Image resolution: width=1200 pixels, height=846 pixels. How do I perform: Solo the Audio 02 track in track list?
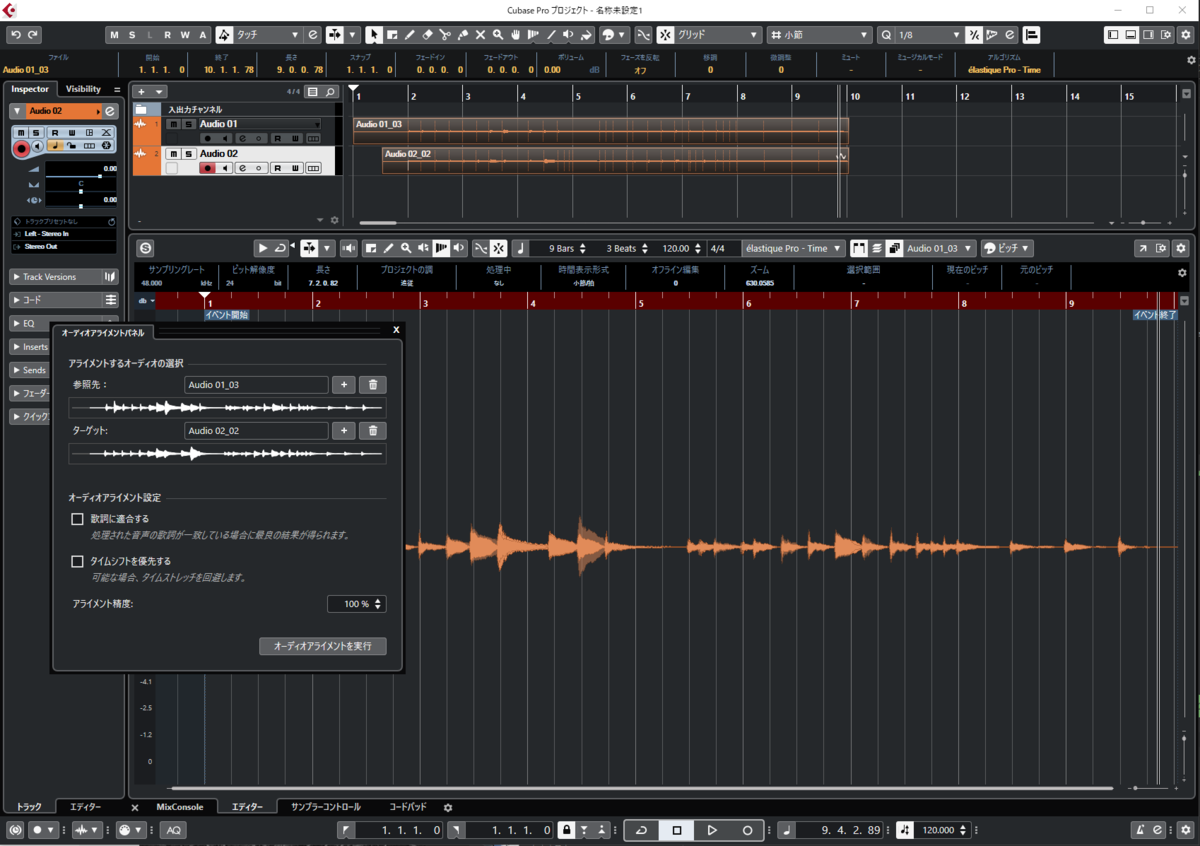187,154
